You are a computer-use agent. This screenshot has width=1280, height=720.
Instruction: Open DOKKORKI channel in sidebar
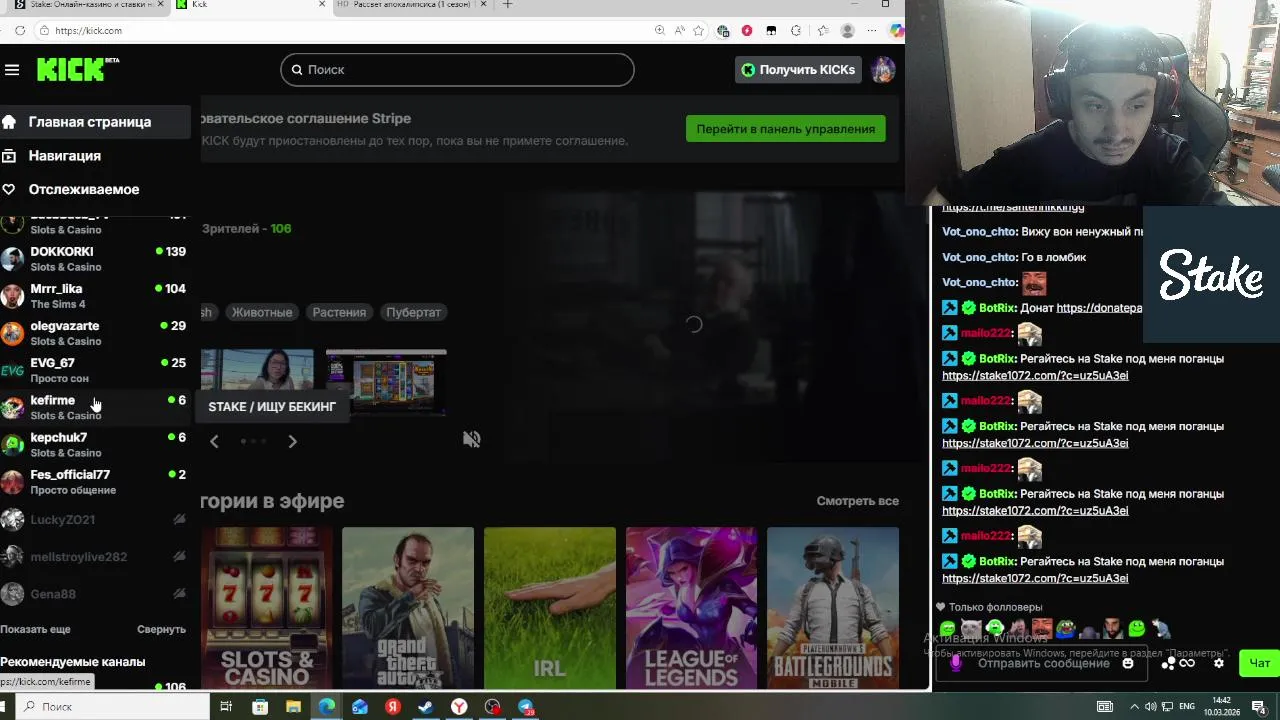click(x=95, y=259)
